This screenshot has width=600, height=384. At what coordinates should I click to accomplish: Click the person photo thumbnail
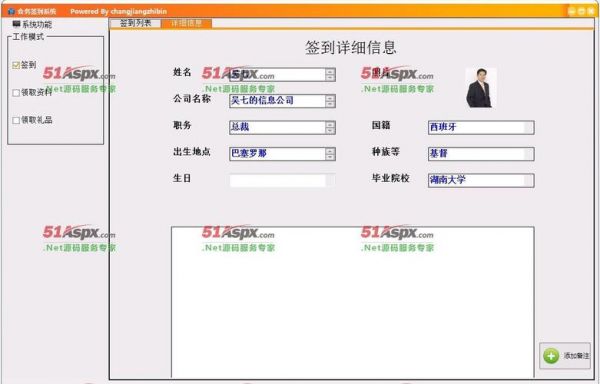[481, 88]
